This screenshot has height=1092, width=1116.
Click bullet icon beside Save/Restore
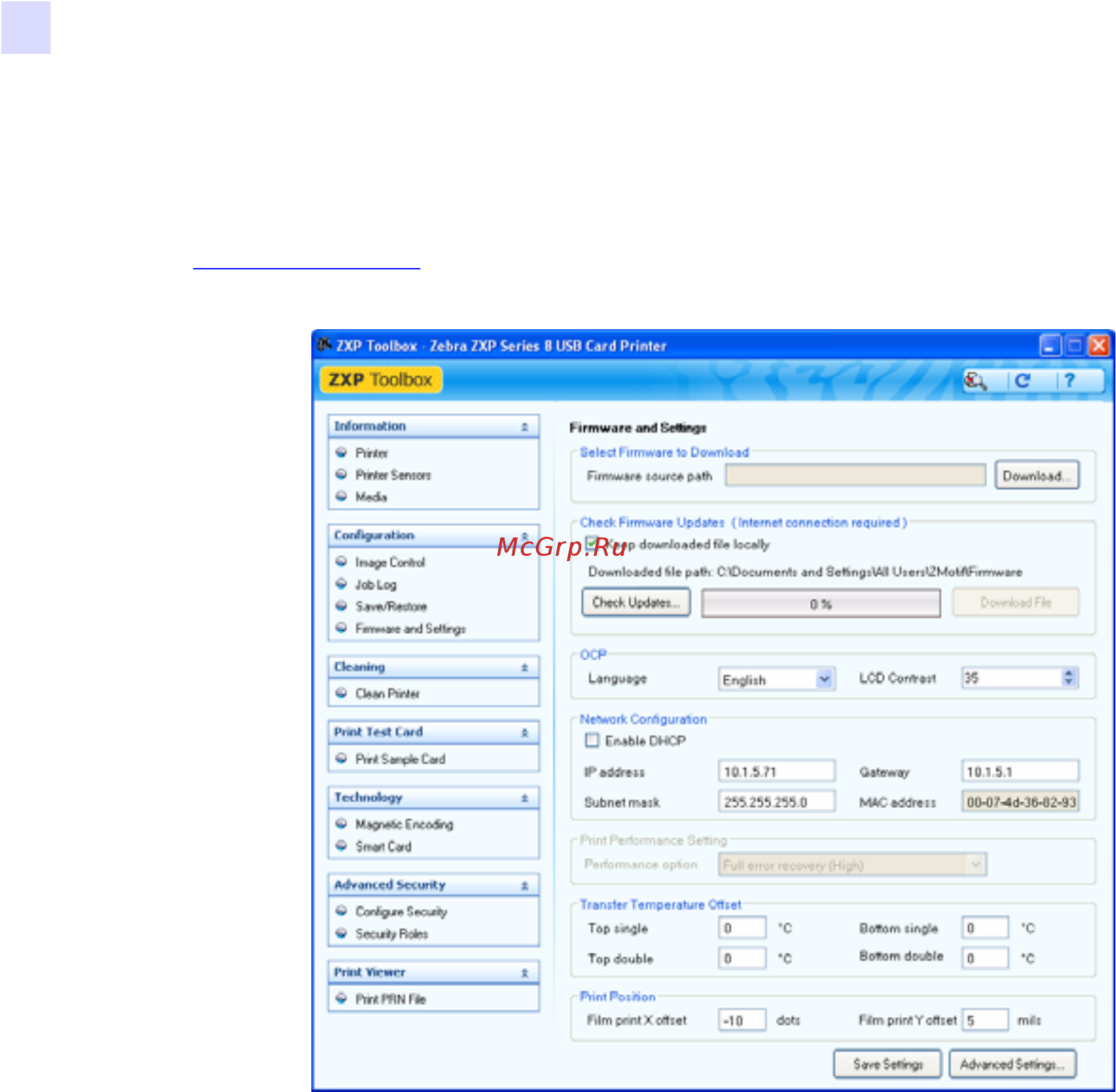pos(341,606)
